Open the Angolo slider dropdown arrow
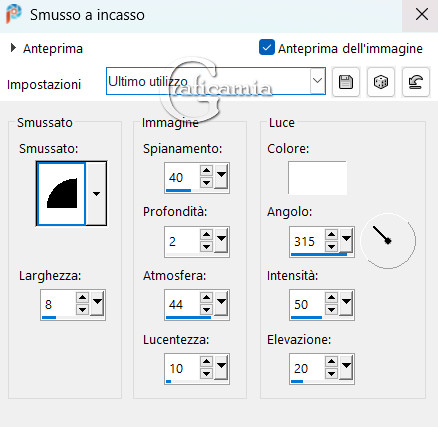 pyautogui.click(x=346, y=239)
